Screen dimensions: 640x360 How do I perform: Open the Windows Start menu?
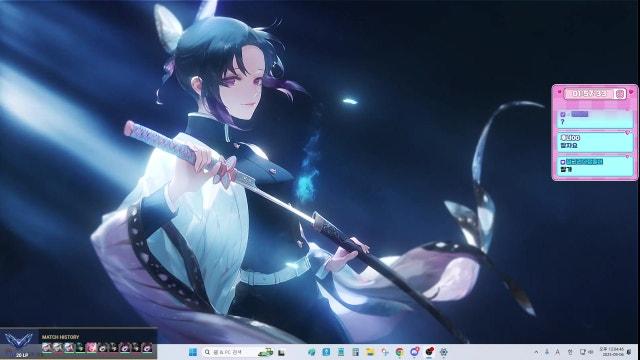click(193, 352)
